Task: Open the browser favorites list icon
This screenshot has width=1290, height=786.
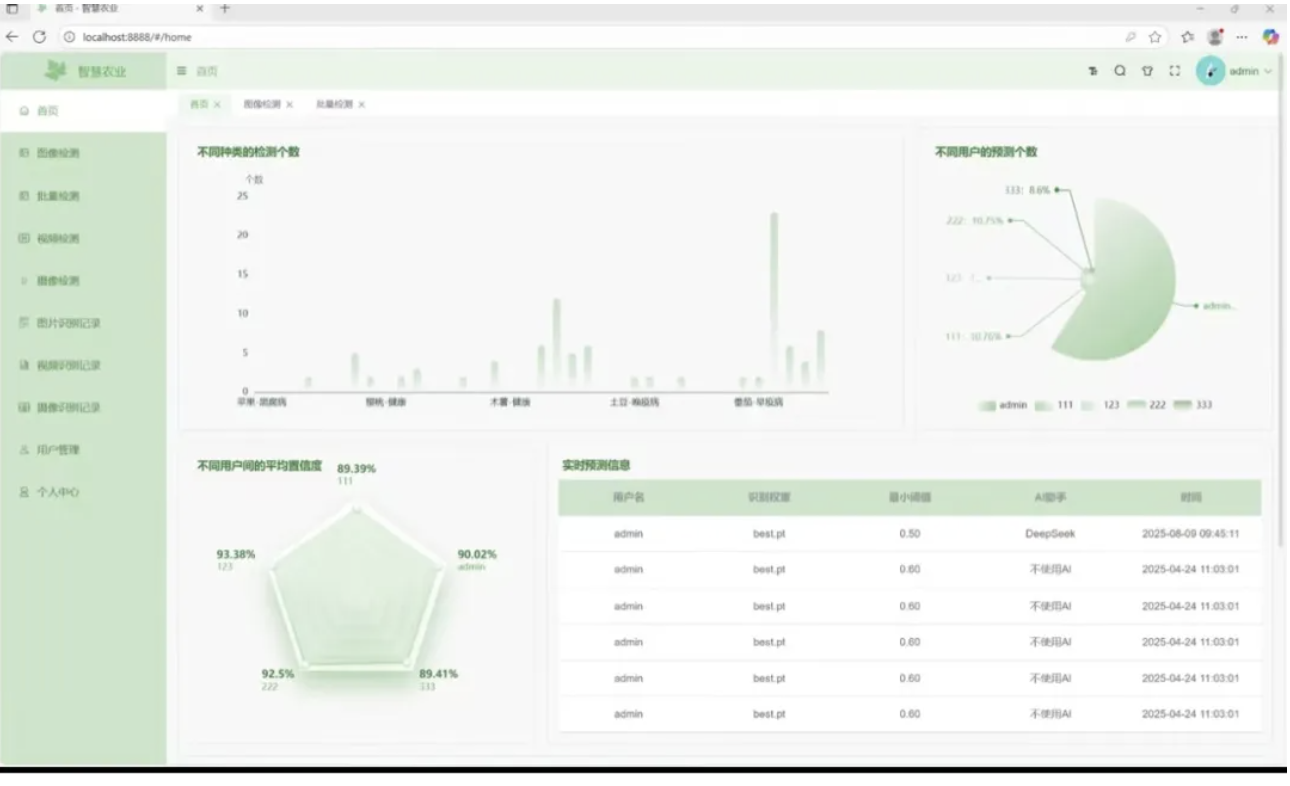Action: click(1190, 37)
